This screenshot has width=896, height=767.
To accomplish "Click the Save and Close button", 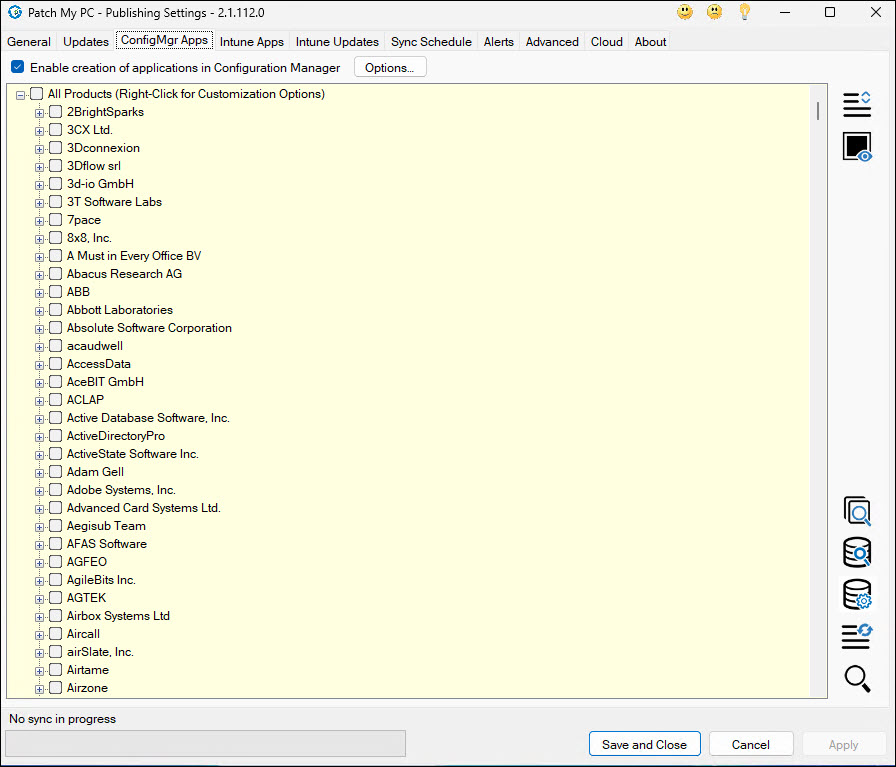I will click(x=644, y=744).
